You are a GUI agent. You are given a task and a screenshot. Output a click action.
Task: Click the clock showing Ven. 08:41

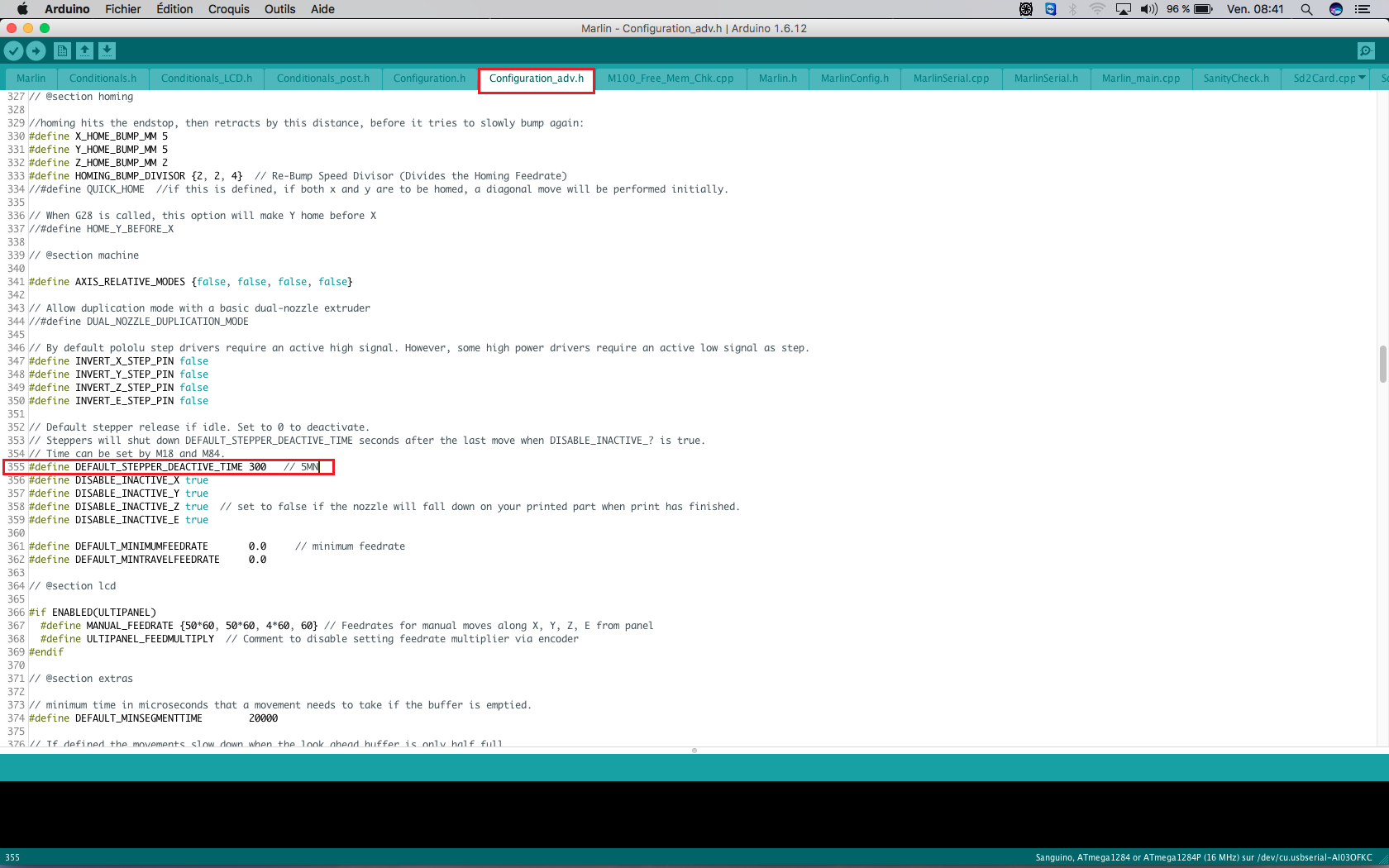1255,9
